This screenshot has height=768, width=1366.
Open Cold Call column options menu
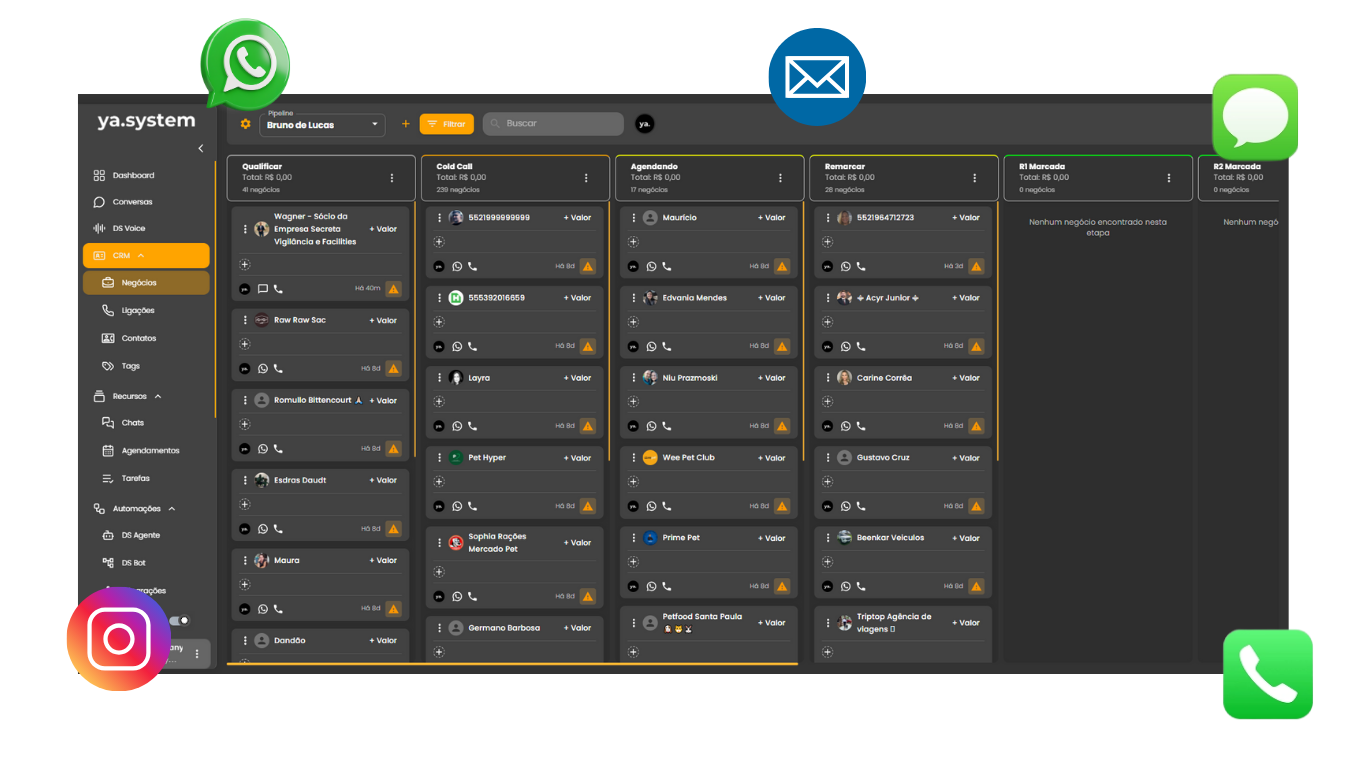click(586, 178)
